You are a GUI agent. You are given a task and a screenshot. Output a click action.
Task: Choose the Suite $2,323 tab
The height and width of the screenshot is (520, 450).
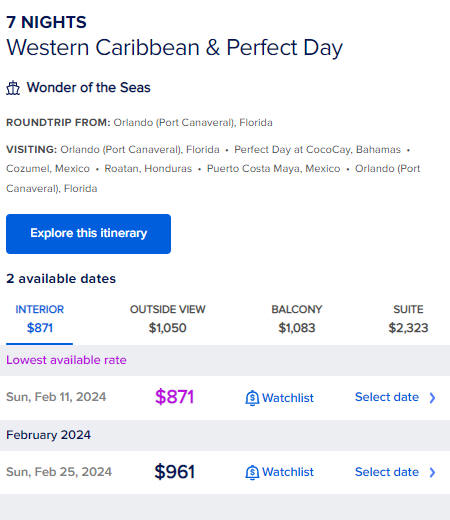click(408, 319)
